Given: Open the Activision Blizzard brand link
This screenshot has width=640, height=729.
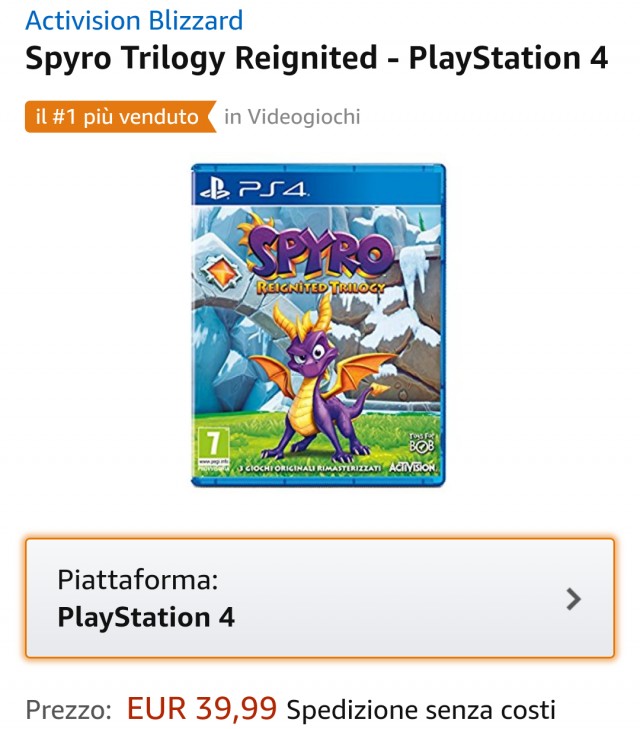Looking at the screenshot, I should tap(134, 20).
